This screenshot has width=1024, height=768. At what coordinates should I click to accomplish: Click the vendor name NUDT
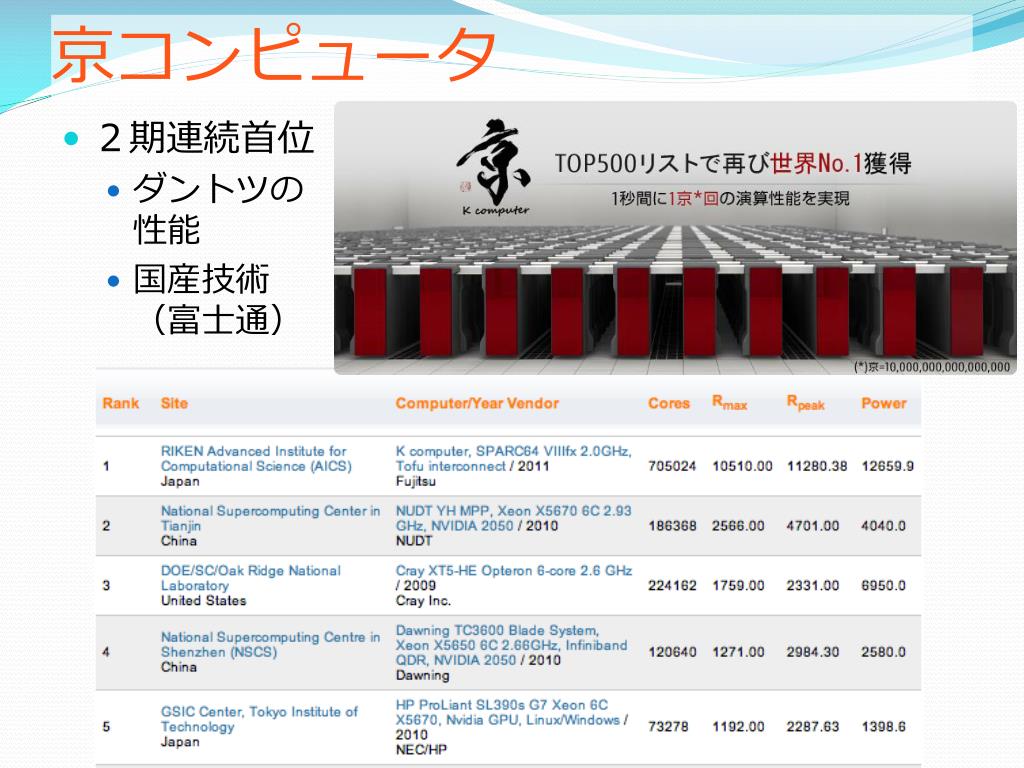[x=413, y=541]
